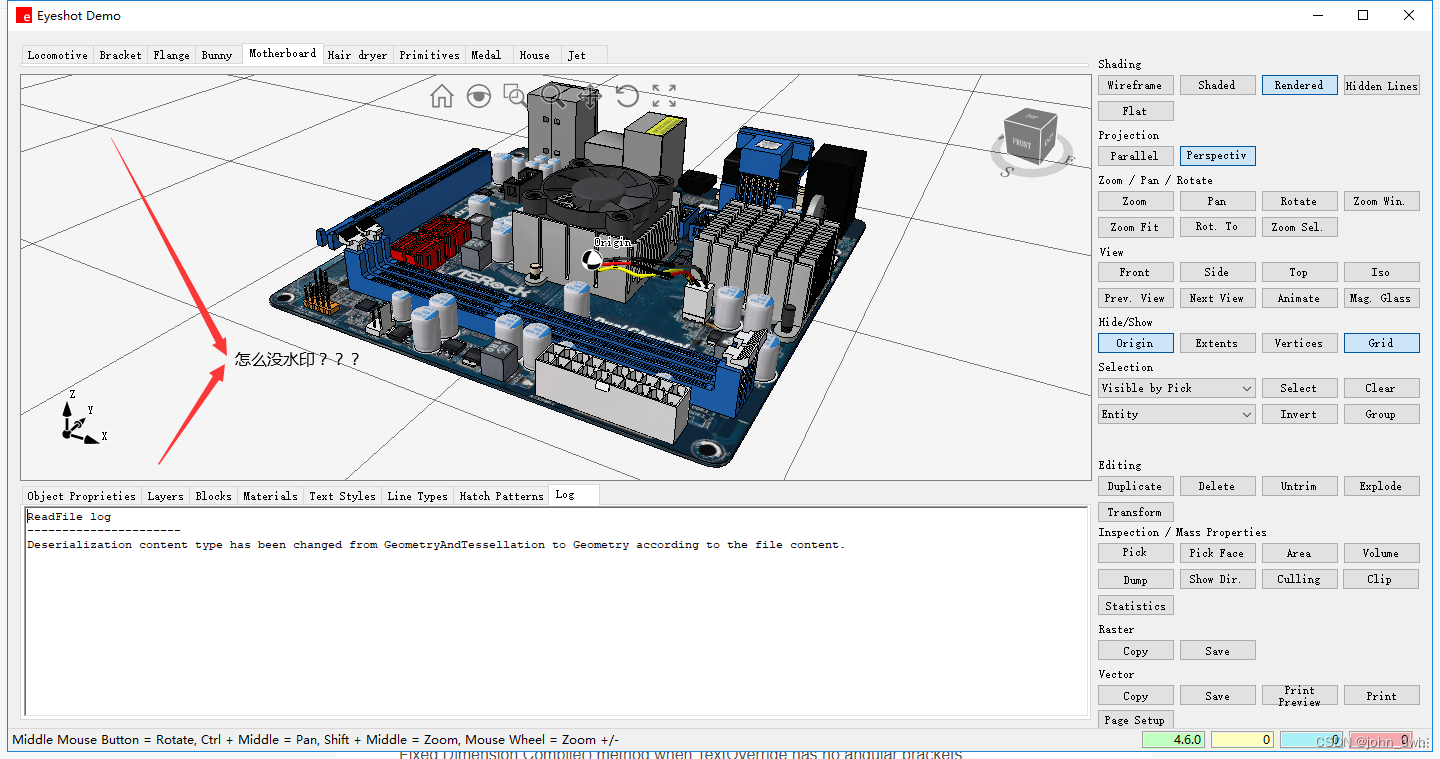Click the Eyeshot Demo app icon in title bar
Image resolution: width=1440 pixels, height=759 pixels.
[x=23, y=15]
